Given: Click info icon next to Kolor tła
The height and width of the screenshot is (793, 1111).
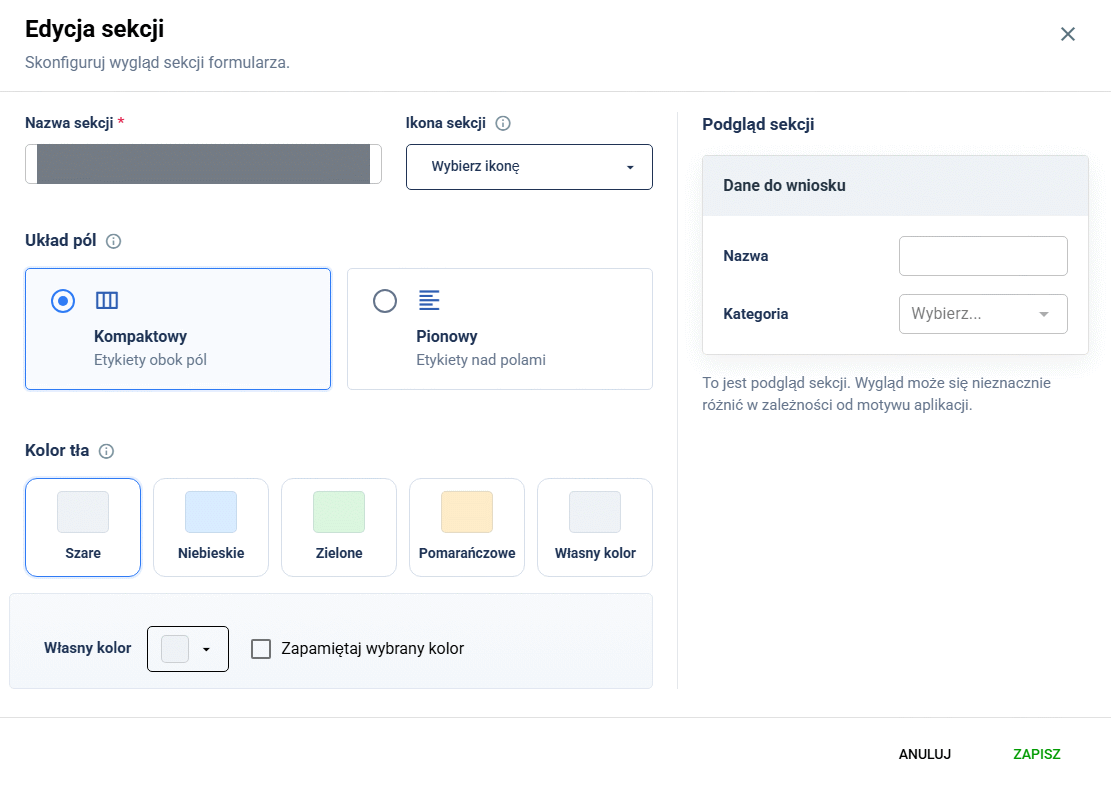Looking at the screenshot, I should pyautogui.click(x=106, y=451).
